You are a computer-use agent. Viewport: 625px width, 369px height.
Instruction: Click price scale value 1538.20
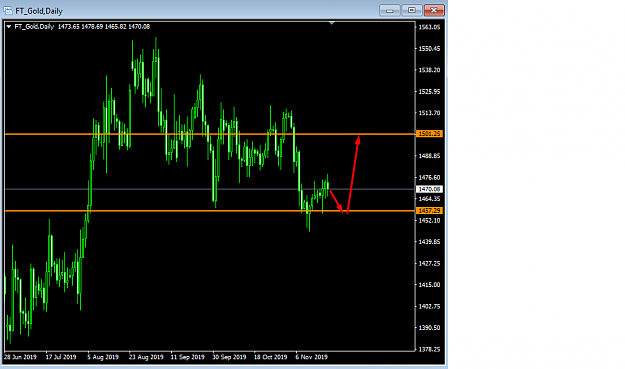(429, 70)
